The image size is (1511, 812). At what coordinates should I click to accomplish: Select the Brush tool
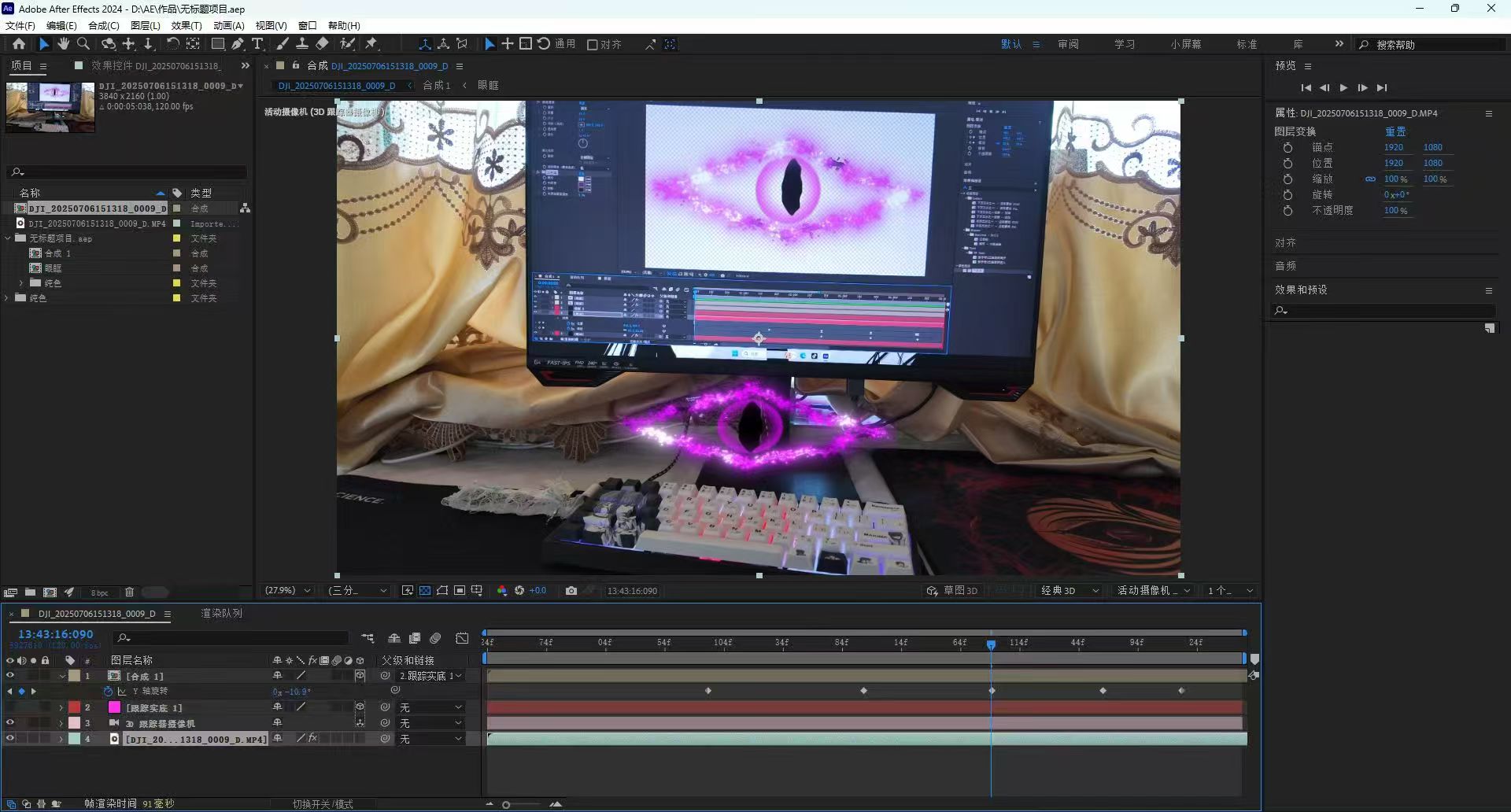(283, 44)
